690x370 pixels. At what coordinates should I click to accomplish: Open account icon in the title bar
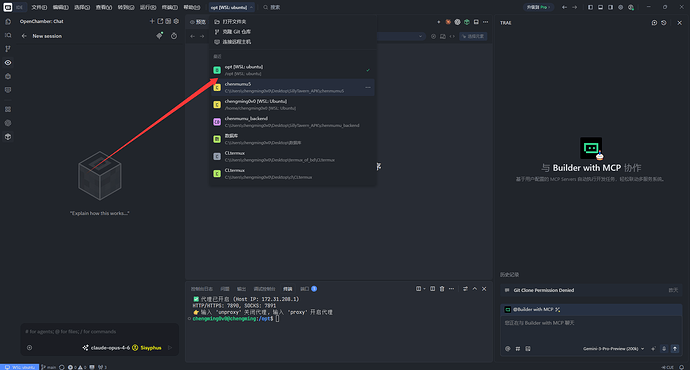(x=631, y=7)
